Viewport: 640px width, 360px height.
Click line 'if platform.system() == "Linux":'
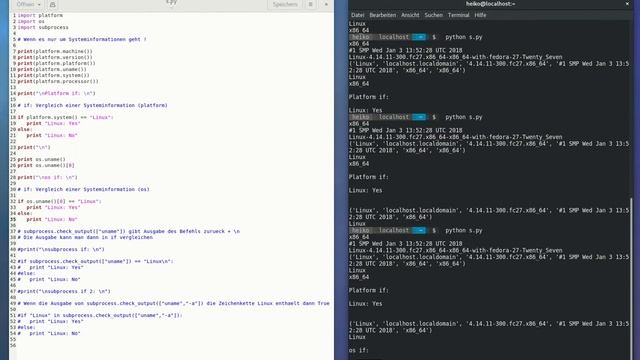point(65,117)
